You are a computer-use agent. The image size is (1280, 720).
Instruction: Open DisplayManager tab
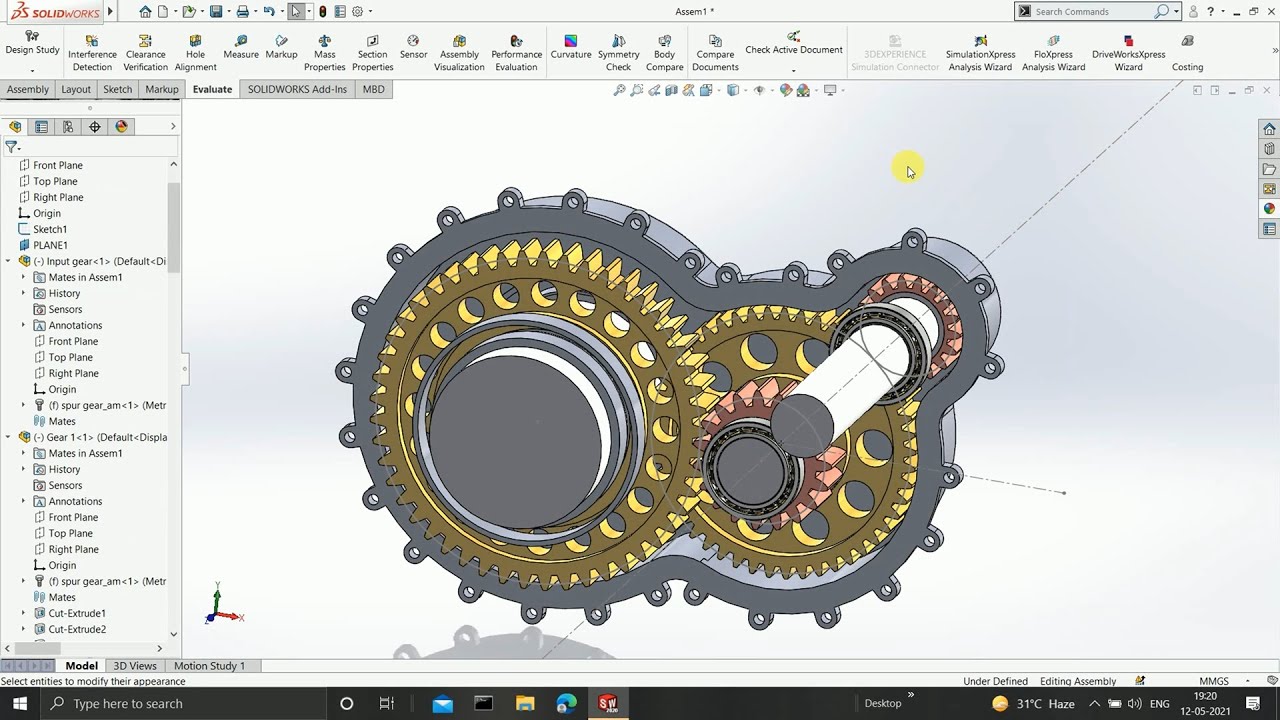(x=122, y=127)
